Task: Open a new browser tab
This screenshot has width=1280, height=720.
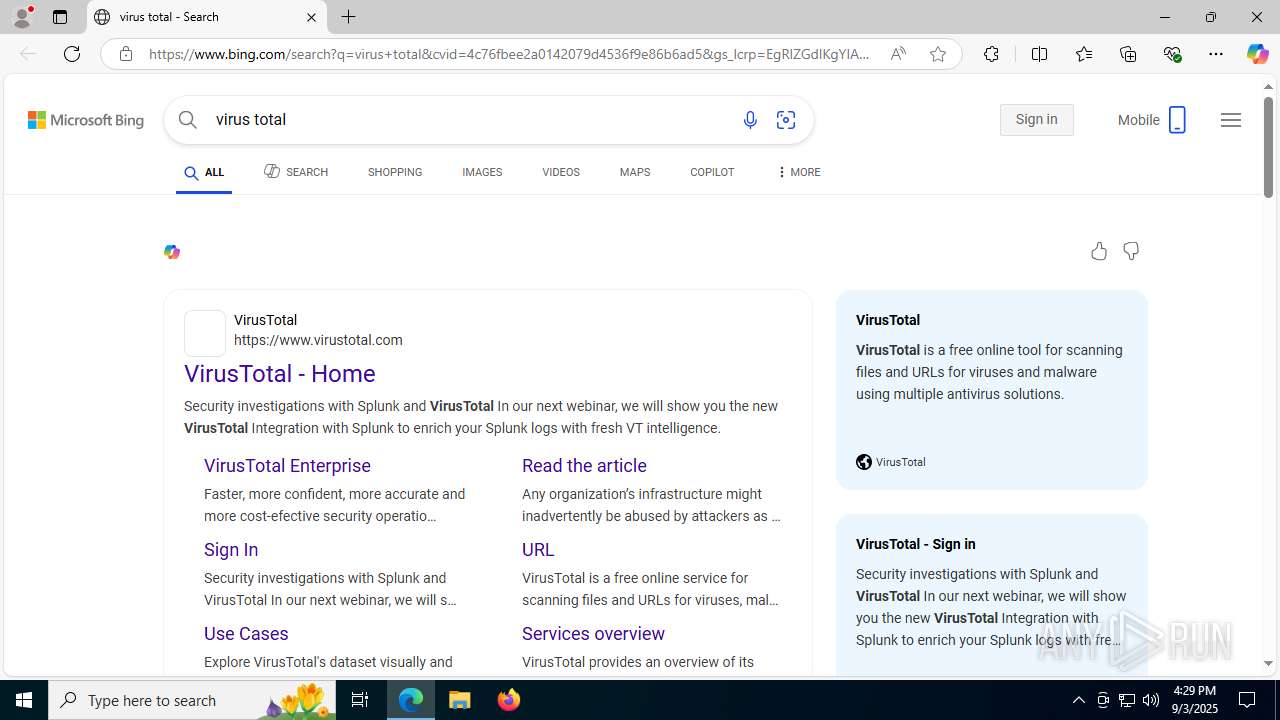Action: 349,17
